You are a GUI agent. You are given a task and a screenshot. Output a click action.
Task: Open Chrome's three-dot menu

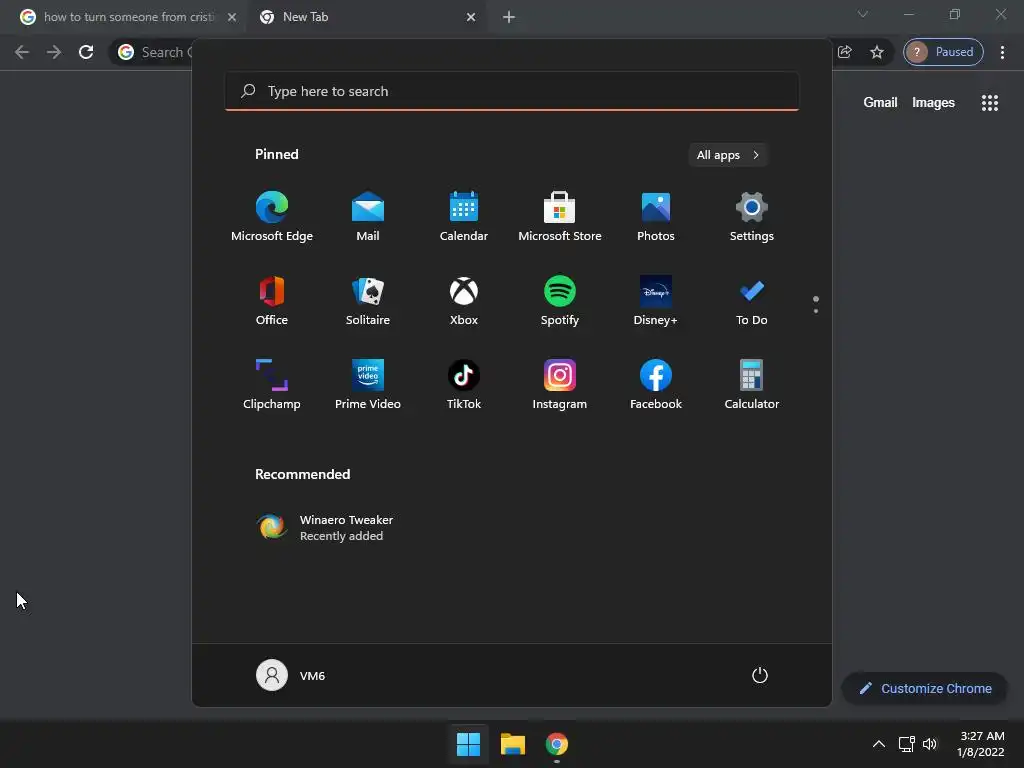1002,52
